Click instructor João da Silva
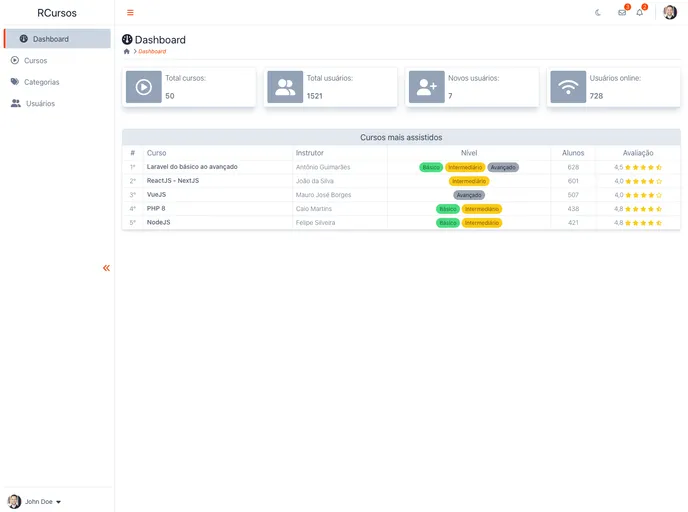Viewport: 688px width, 512px height. (x=315, y=181)
